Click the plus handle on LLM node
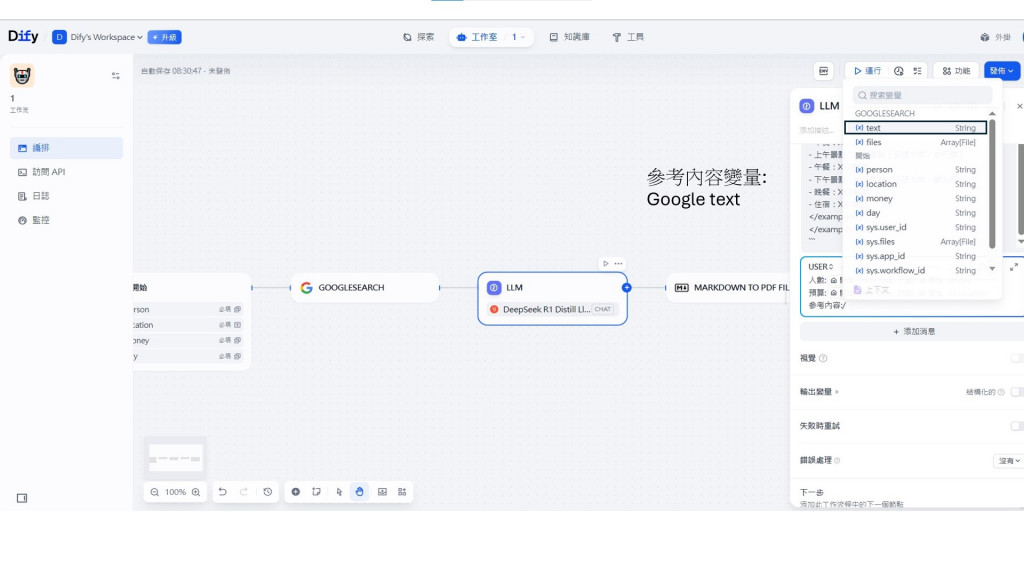 pos(627,287)
